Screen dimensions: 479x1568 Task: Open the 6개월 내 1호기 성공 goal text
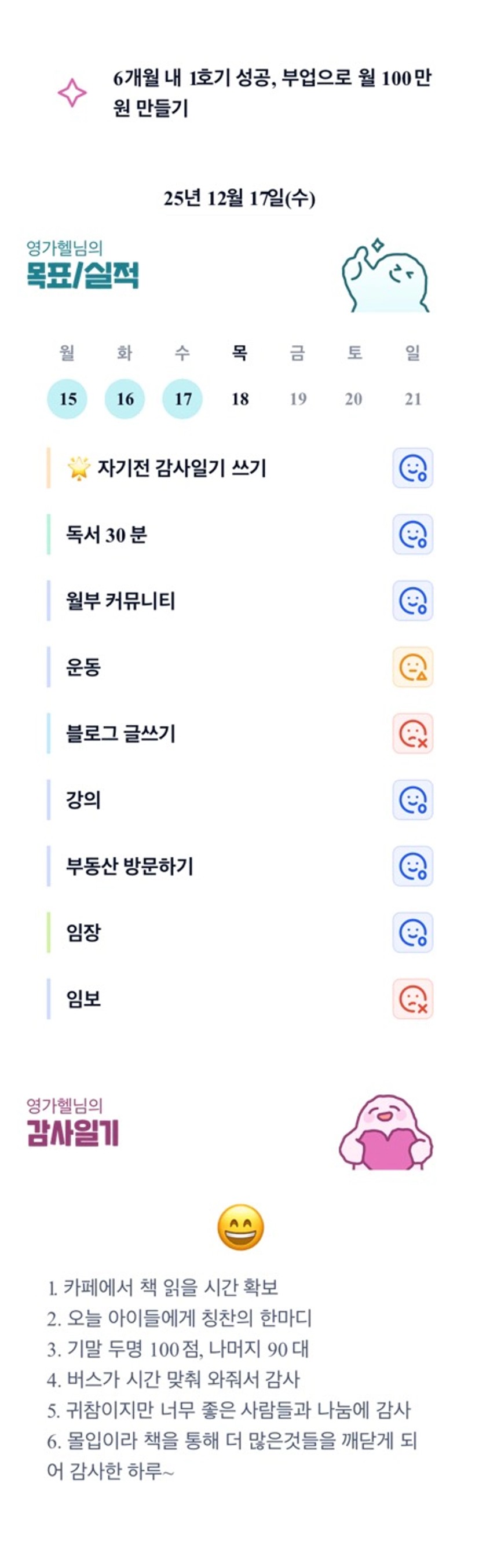[272, 93]
